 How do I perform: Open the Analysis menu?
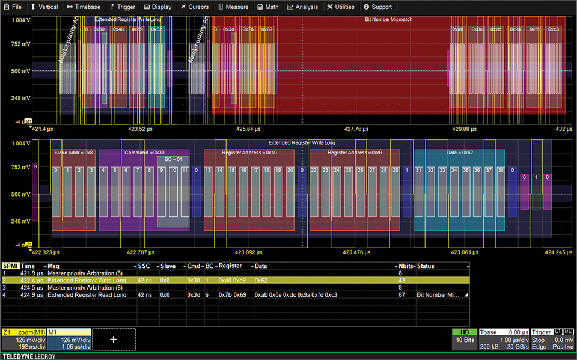(x=302, y=7)
